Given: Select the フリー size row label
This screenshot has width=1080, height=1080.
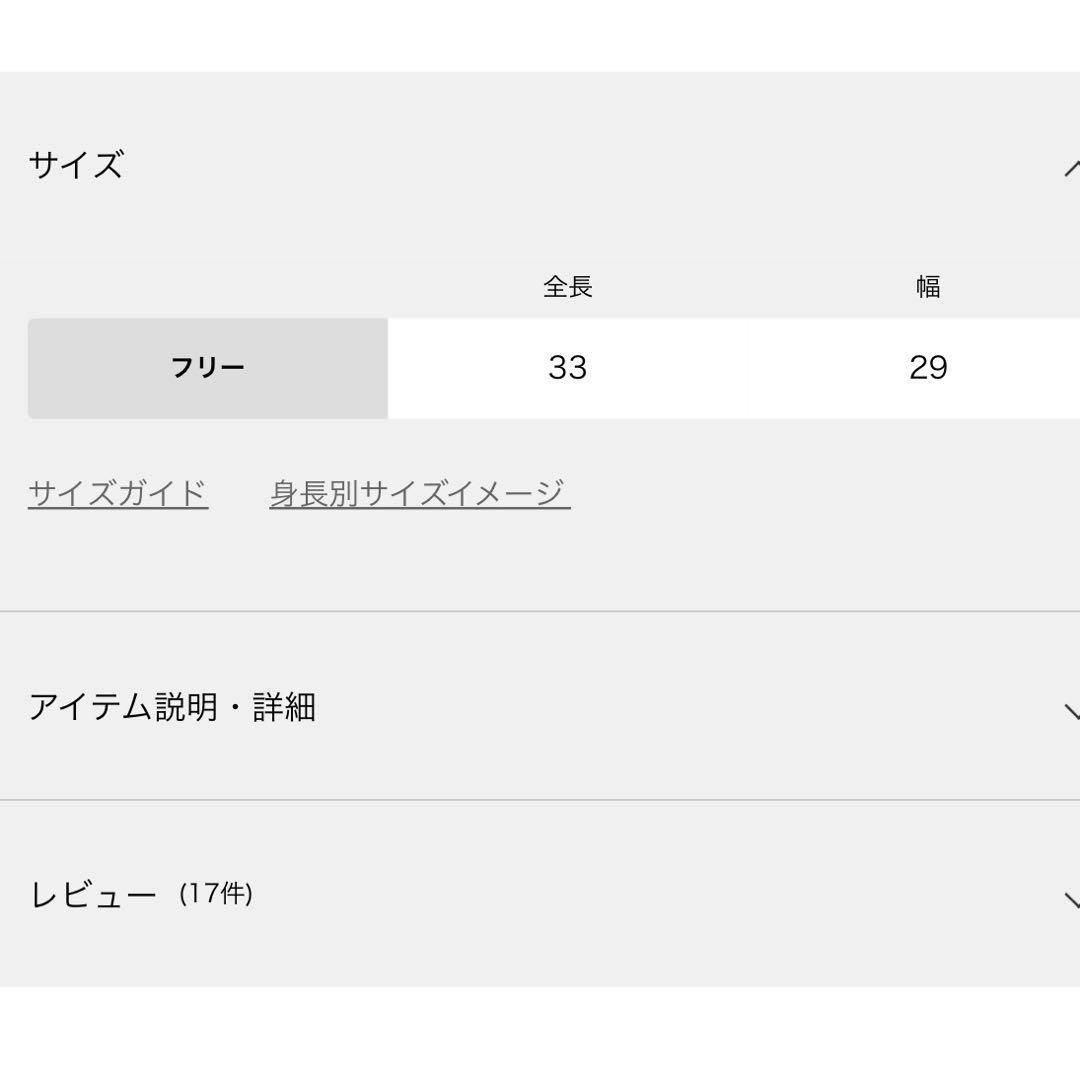Looking at the screenshot, I should tap(208, 368).
